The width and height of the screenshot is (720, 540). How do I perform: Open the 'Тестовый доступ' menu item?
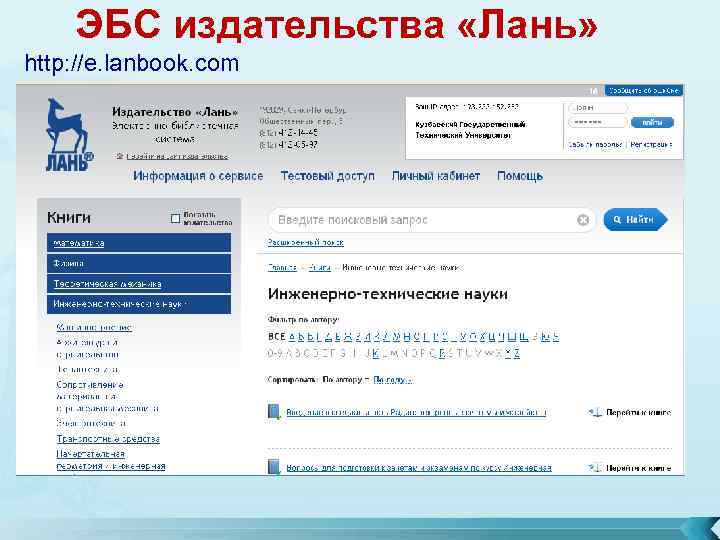[327, 176]
